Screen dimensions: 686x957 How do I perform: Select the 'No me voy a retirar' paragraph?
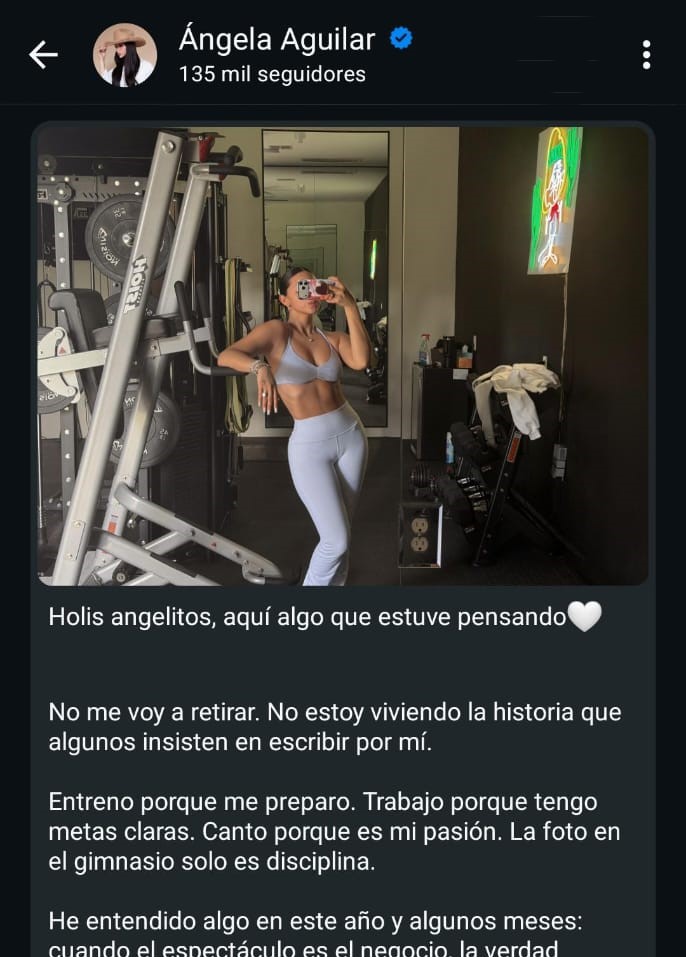point(334,727)
